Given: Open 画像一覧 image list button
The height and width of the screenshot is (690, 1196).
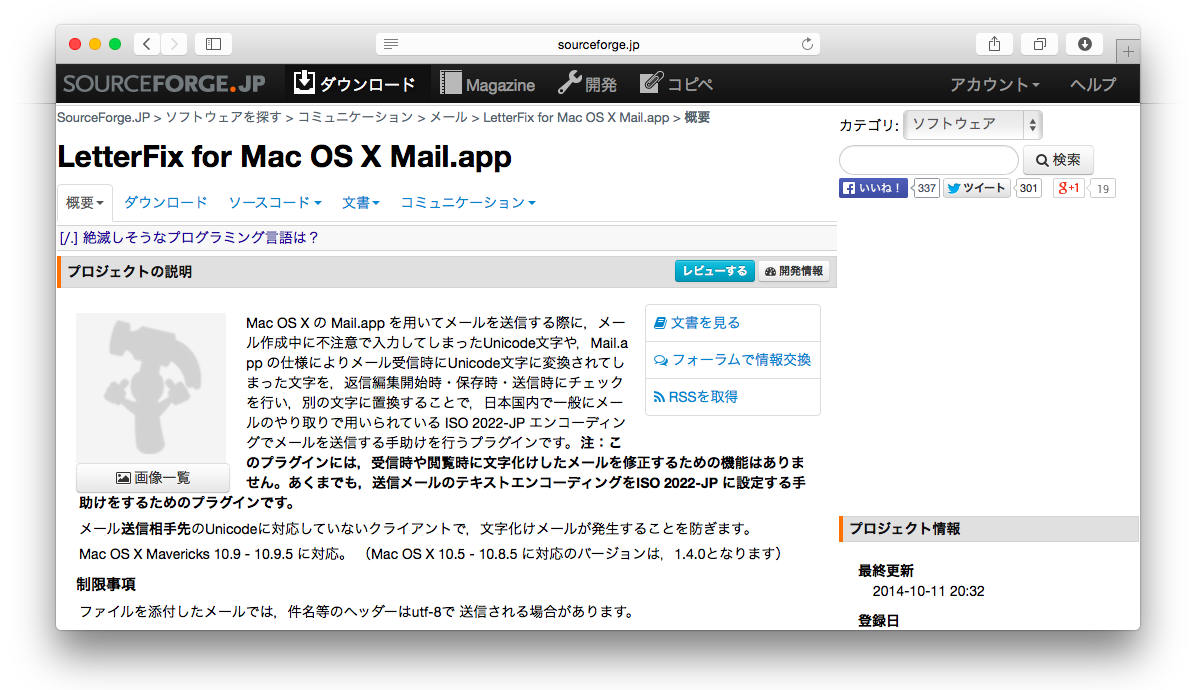Looking at the screenshot, I should point(153,478).
